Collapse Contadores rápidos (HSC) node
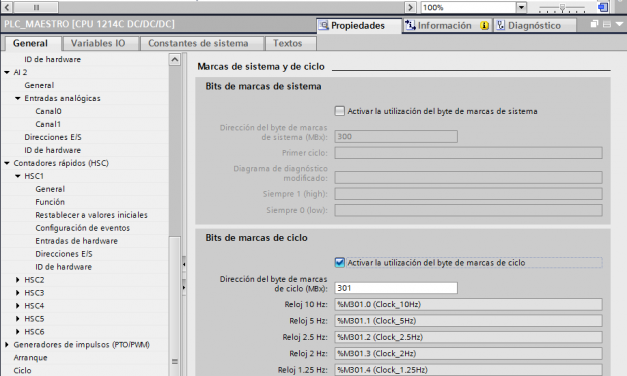This screenshot has height=376, width=627. click(7, 163)
